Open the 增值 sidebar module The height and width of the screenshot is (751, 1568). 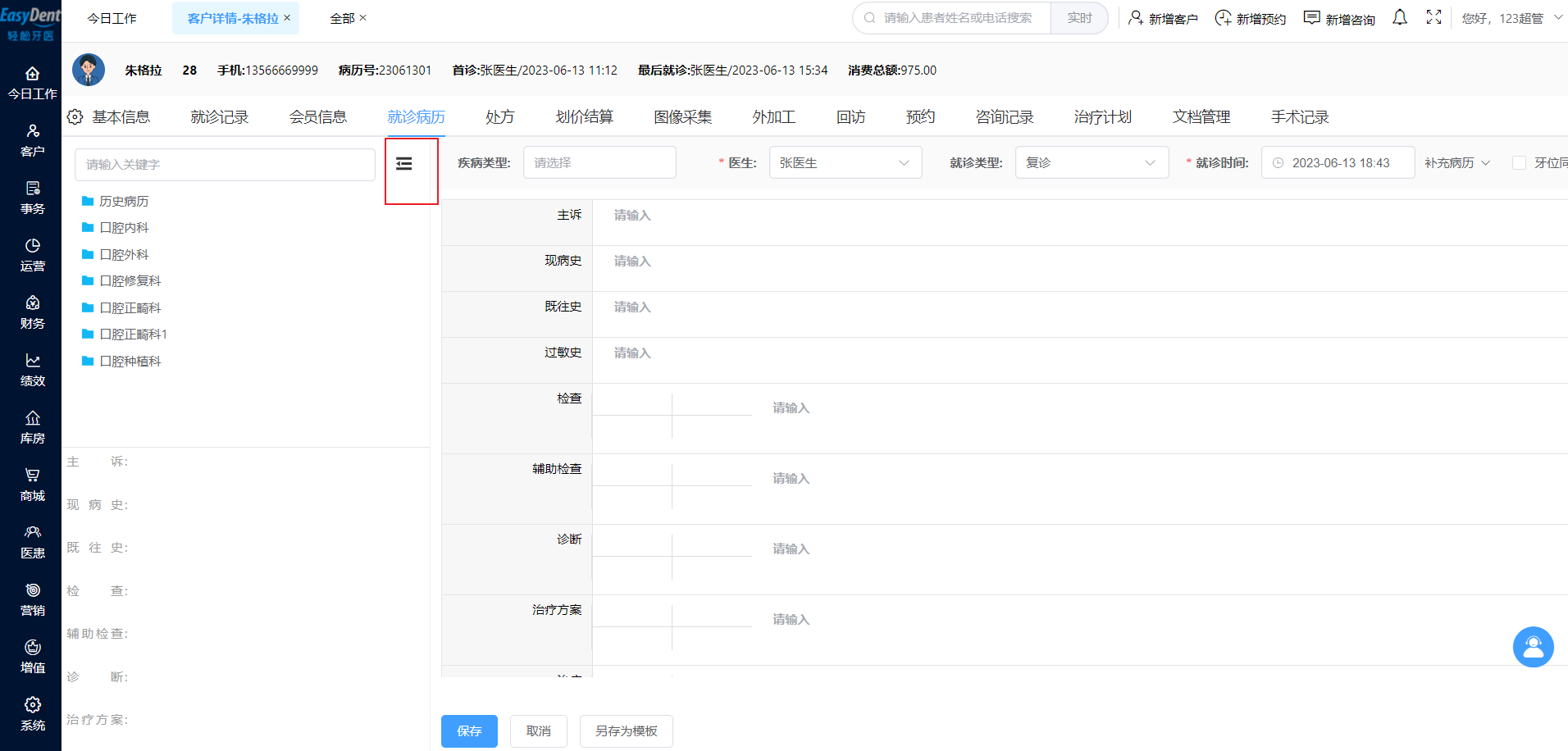point(32,658)
